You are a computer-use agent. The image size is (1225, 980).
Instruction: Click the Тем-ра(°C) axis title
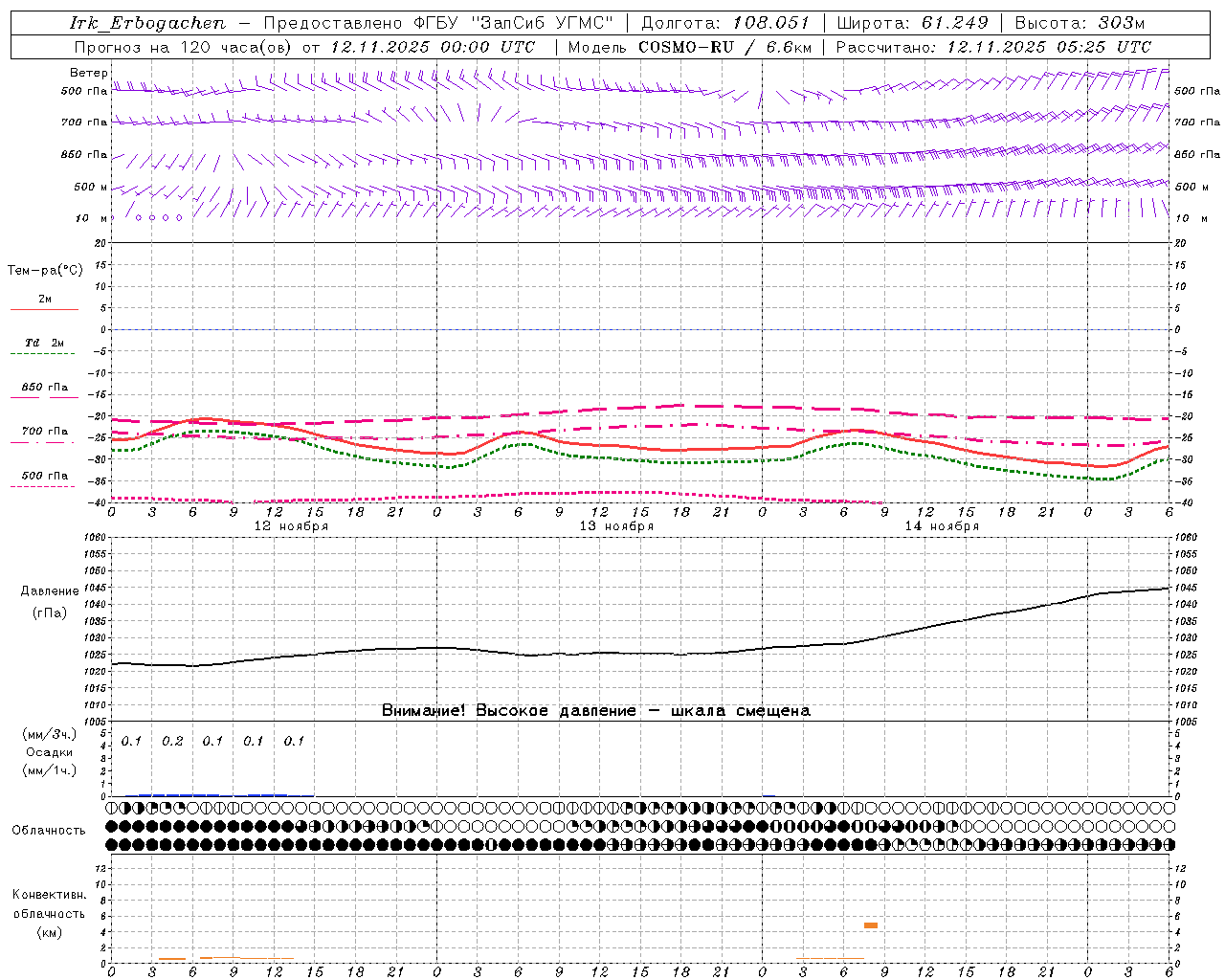coord(45,271)
